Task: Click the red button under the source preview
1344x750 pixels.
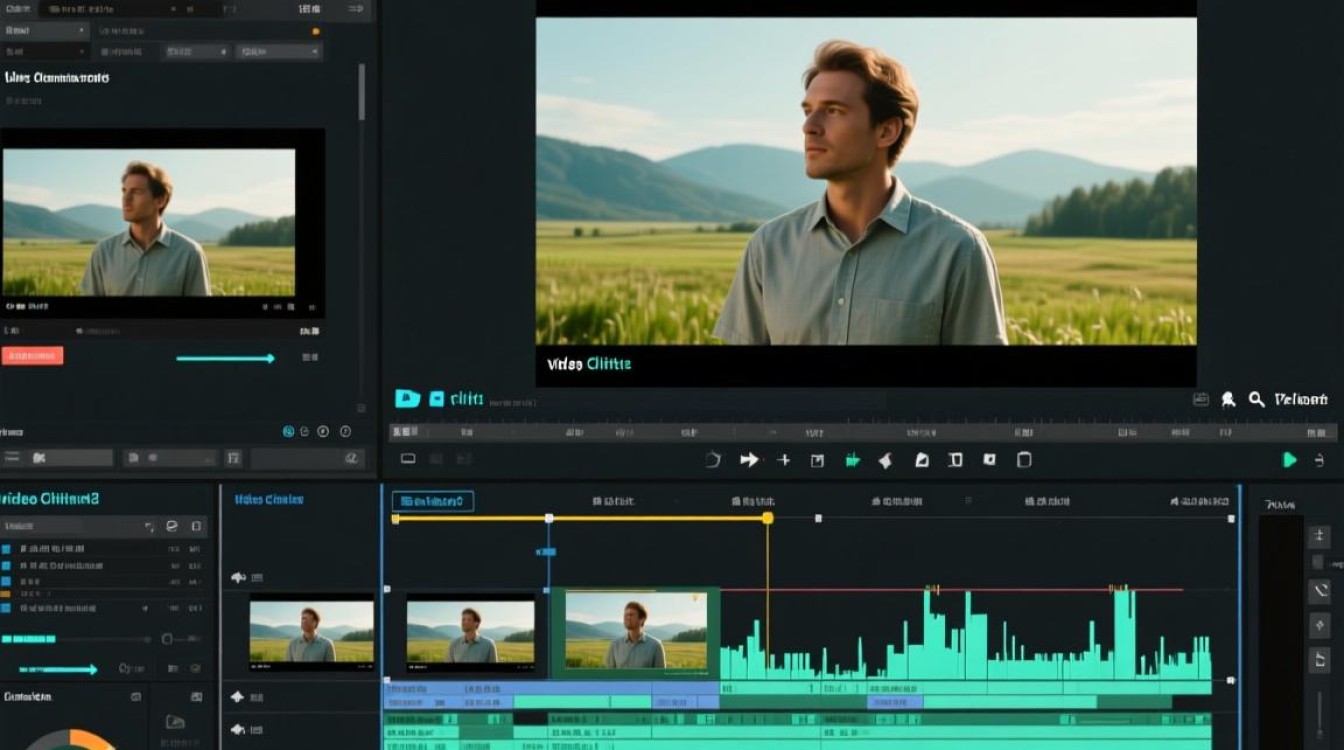Action: tap(32, 355)
